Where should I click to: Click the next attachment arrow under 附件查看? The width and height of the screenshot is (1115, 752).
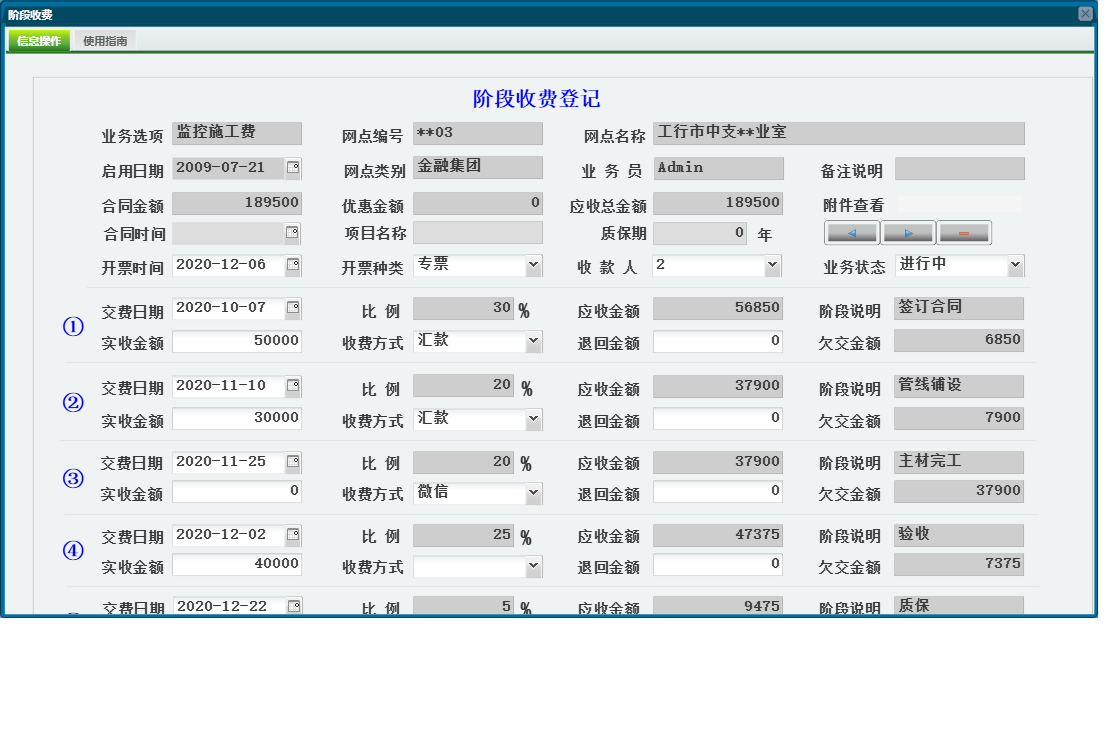908,232
